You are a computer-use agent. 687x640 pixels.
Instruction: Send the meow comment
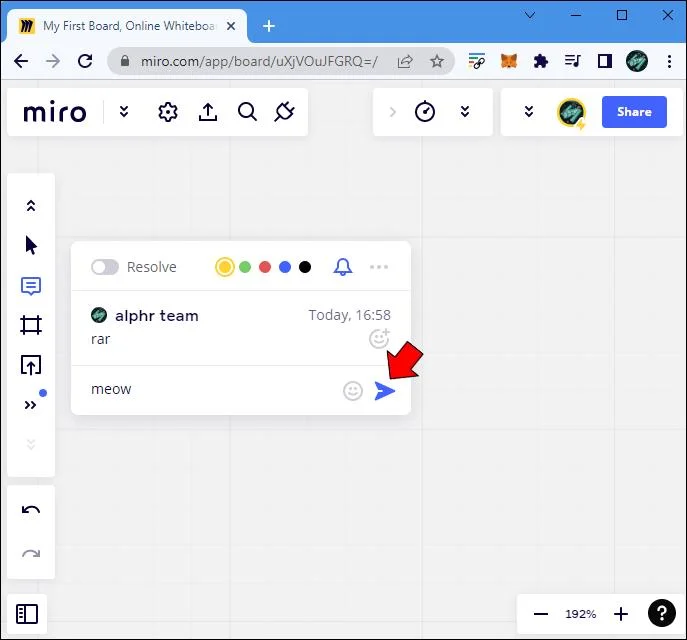[385, 391]
